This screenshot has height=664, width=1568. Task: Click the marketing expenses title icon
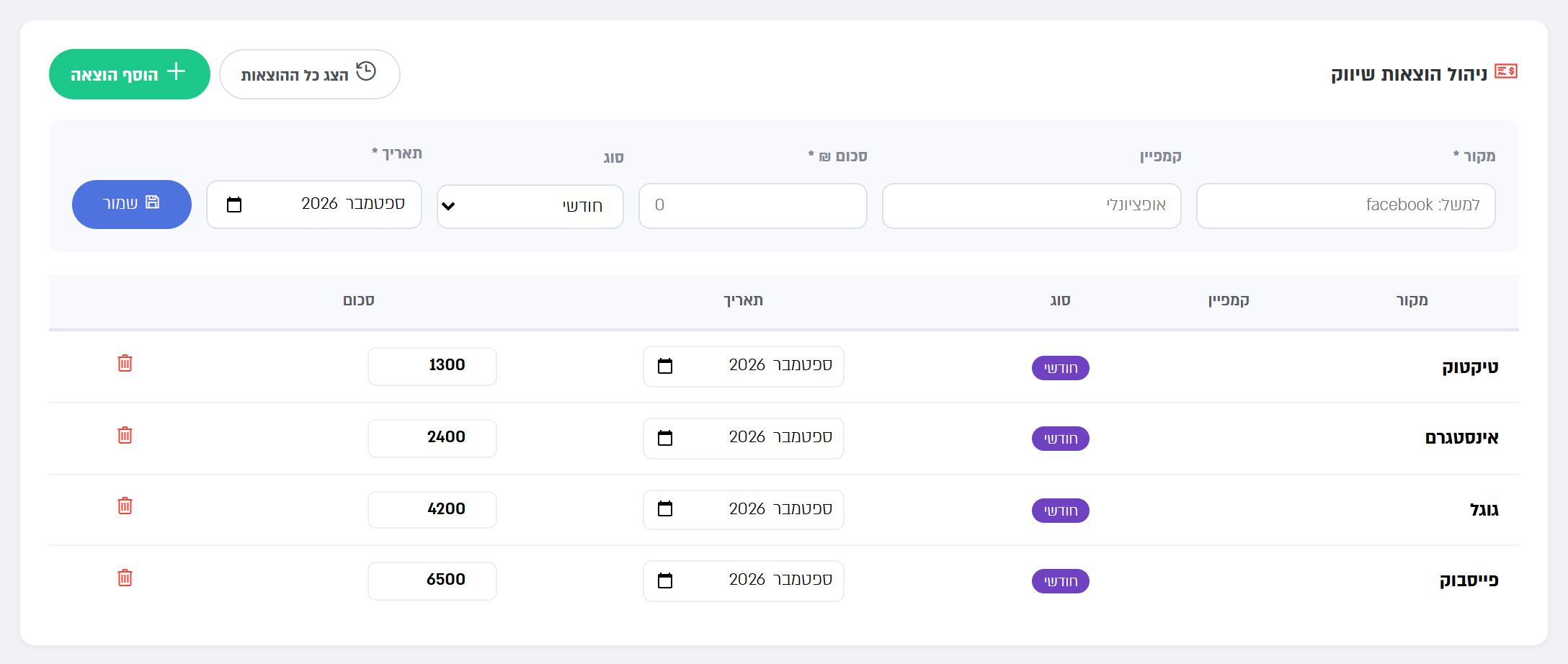[1506, 71]
